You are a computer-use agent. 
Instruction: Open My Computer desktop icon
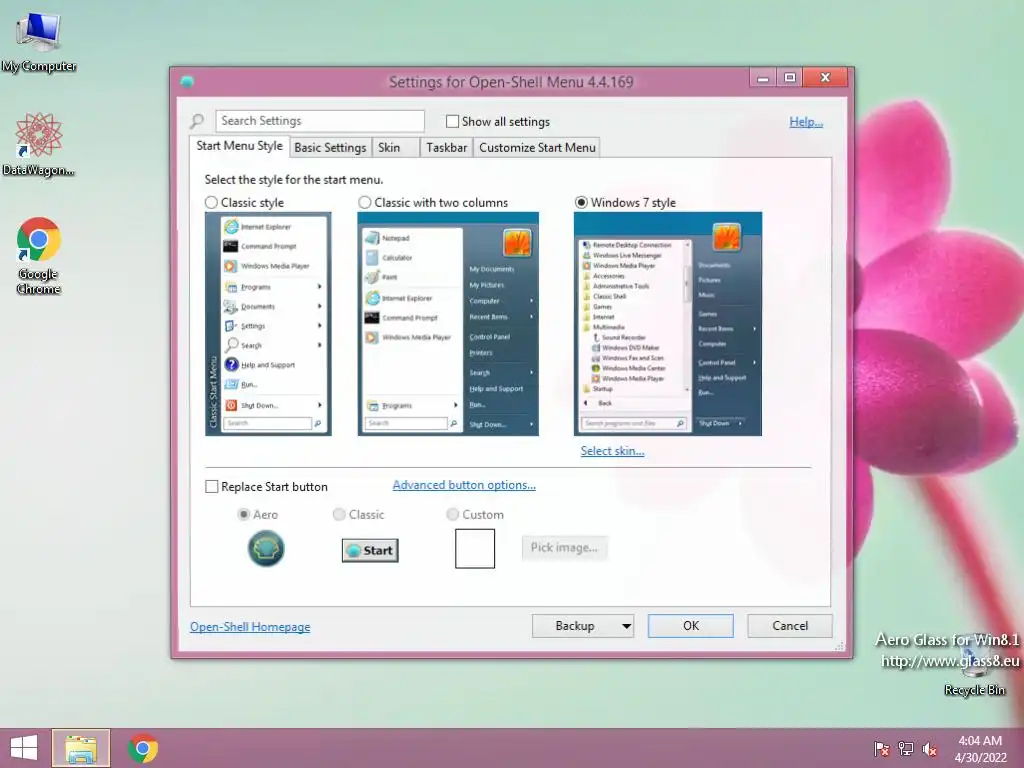coord(39,42)
